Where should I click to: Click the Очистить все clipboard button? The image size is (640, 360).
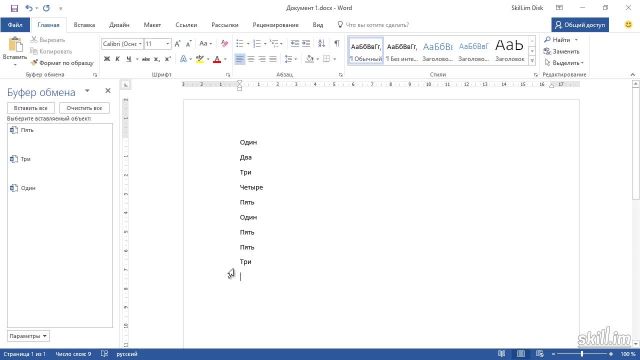(x=84, y=108)
